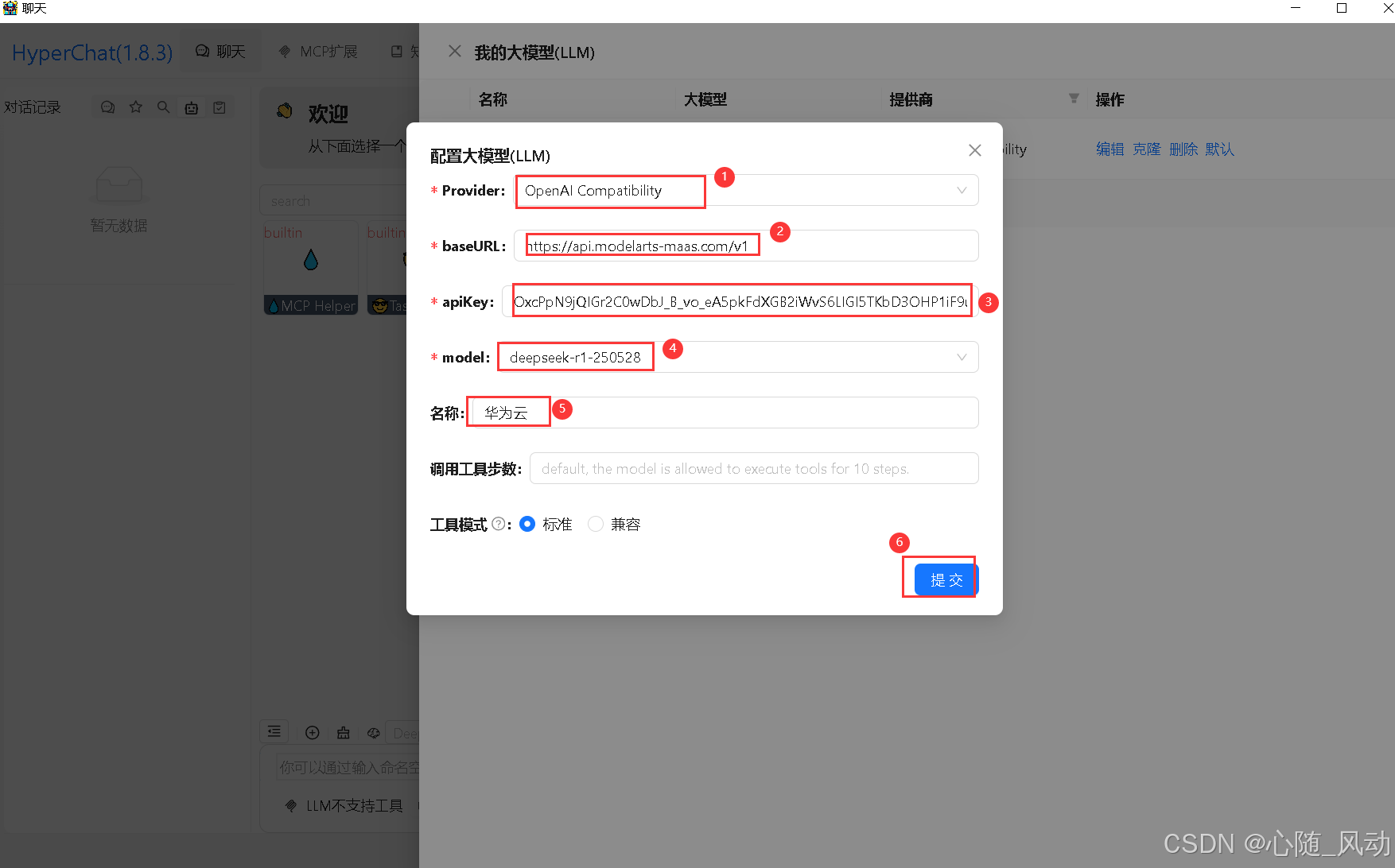Click the filter icon in 提供商 column

pyautogui.click(x=1074, y=99)
